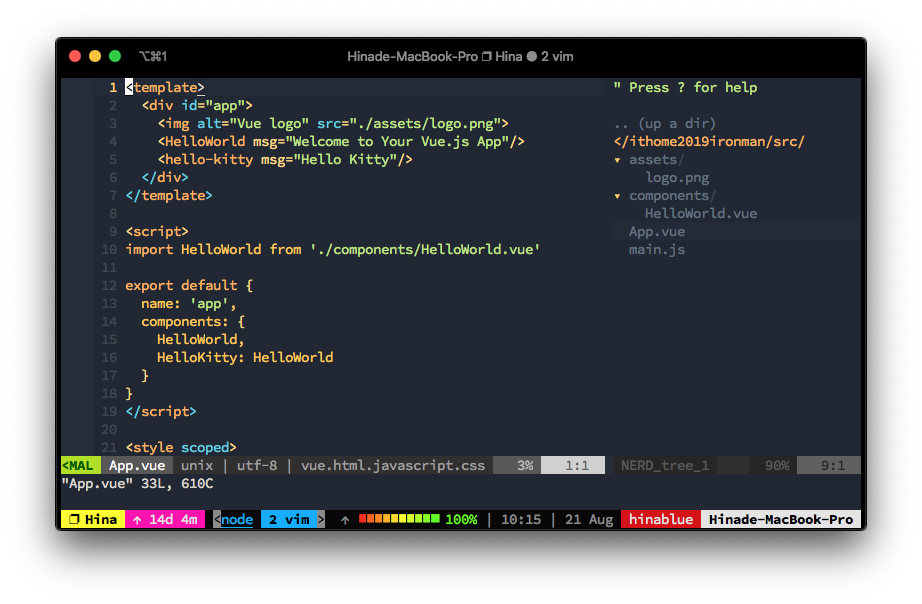922x604 pixels.
Task: Click the red close window button
Action: point(75,56)
